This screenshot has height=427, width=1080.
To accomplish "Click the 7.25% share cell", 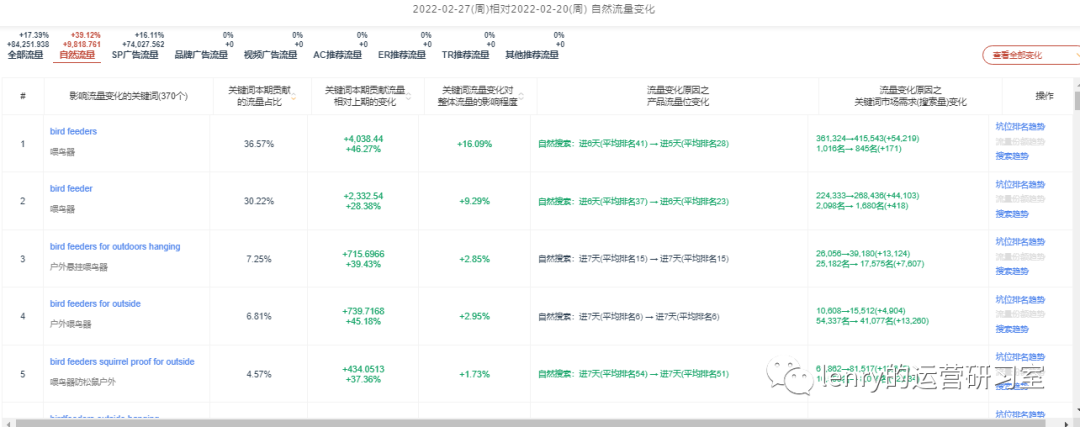I will pos(259,260).
